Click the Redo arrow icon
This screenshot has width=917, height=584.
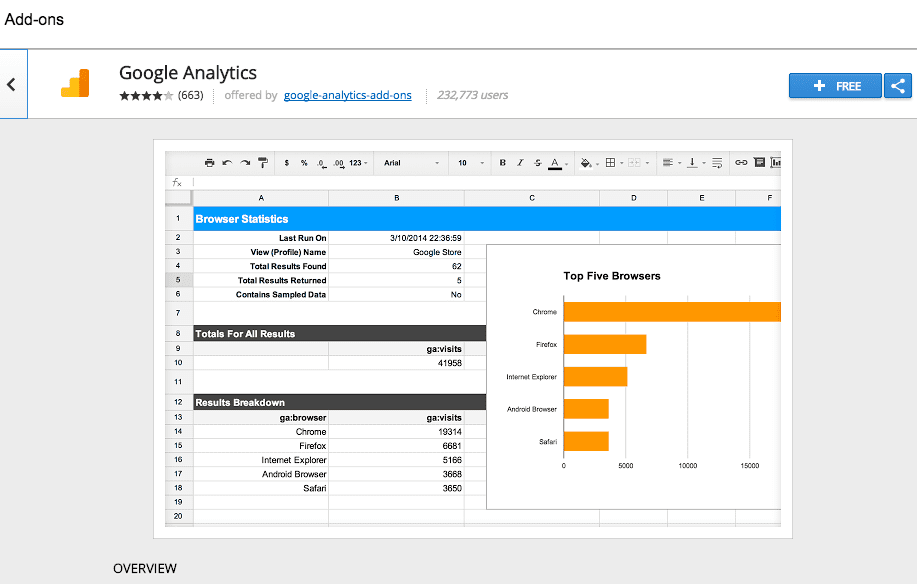[x=246, y=163]
